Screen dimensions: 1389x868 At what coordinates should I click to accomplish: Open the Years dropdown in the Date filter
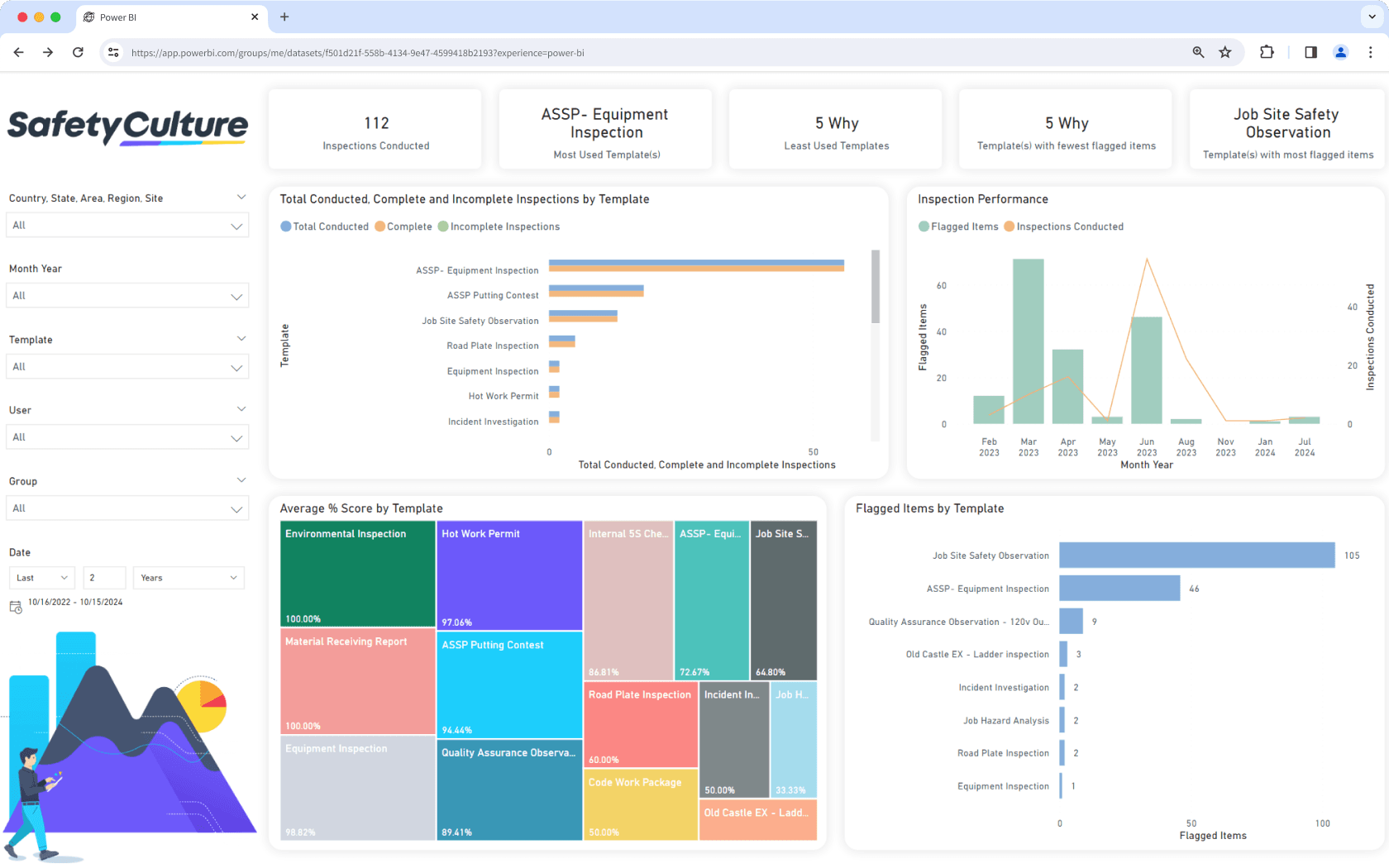(189, 577)
